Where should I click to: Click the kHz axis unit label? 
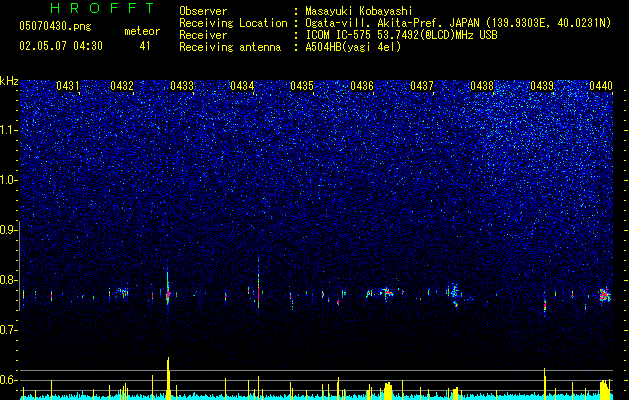tap(9, 81)
